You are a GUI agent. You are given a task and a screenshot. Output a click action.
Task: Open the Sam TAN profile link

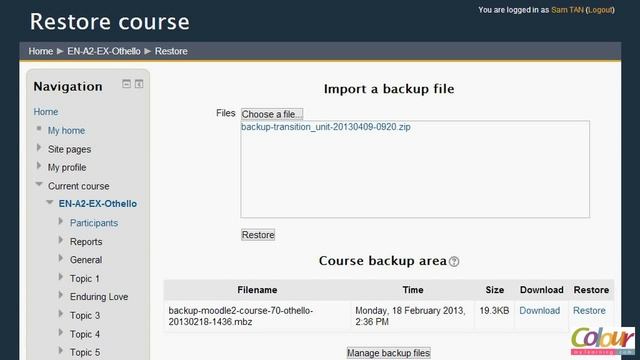point(567,10)
